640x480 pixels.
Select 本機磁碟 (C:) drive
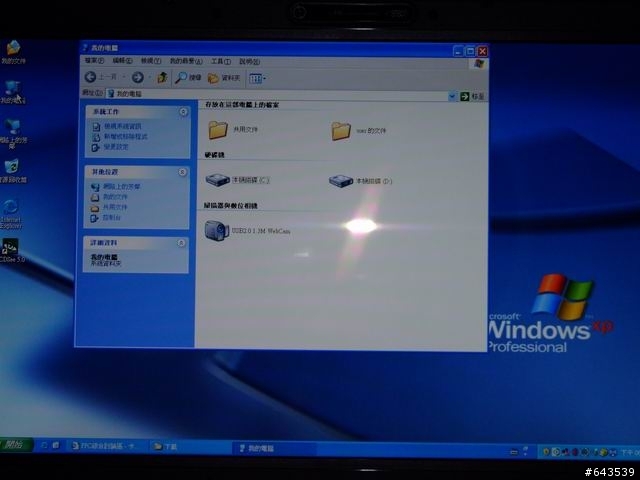[237, 180]
